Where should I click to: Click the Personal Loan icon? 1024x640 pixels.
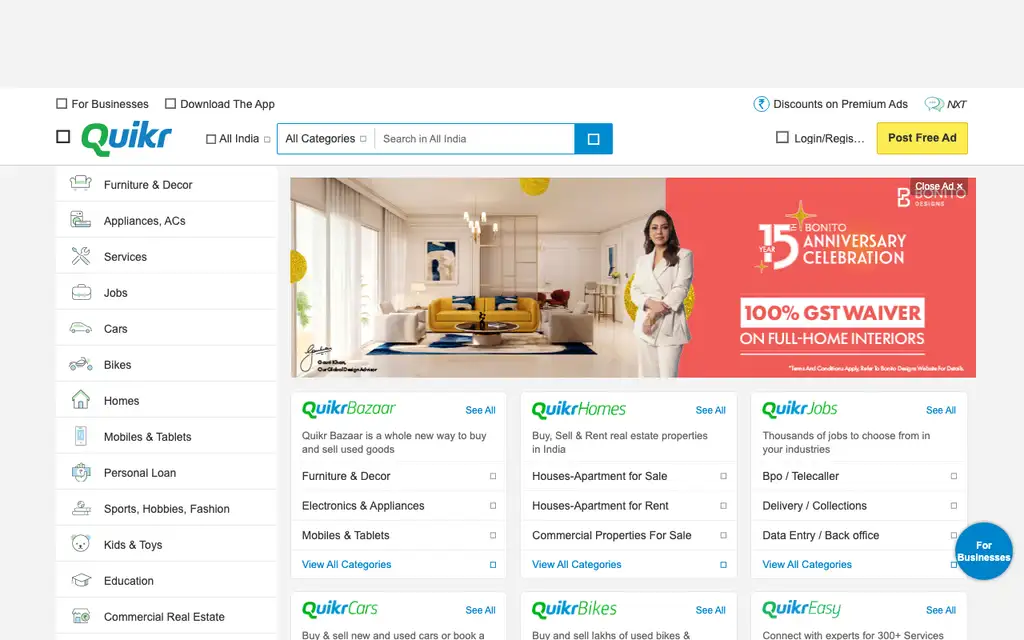pyautogui.click(x=80, y=472)
